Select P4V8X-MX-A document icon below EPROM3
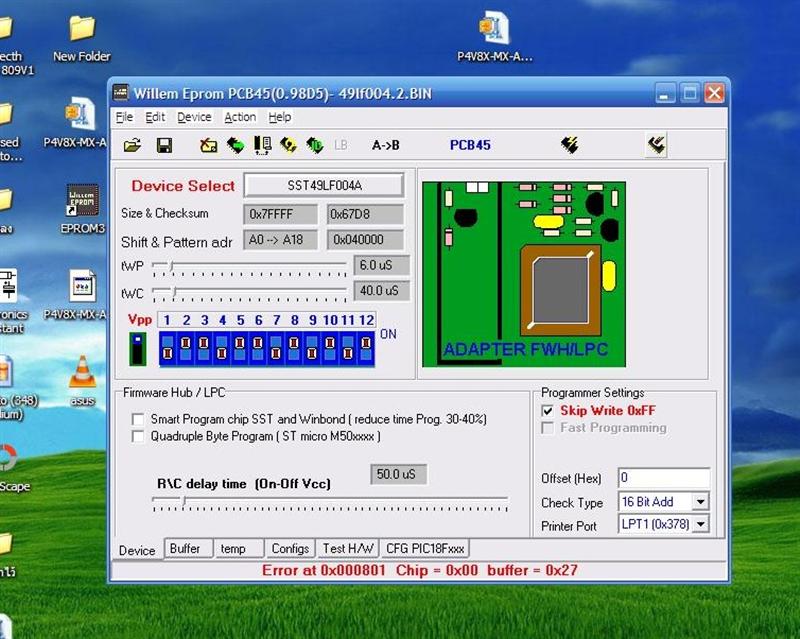 coord(77,295)
